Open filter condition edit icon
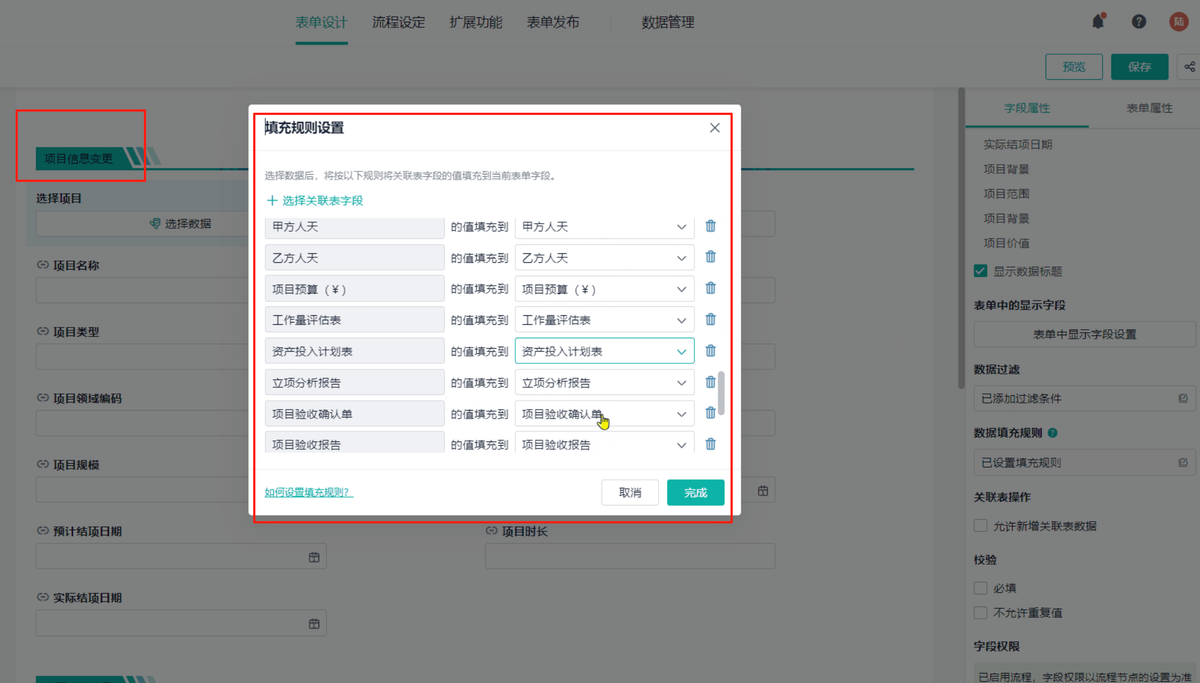Viewport: 1200px width, 683px height. [1183, 398]
